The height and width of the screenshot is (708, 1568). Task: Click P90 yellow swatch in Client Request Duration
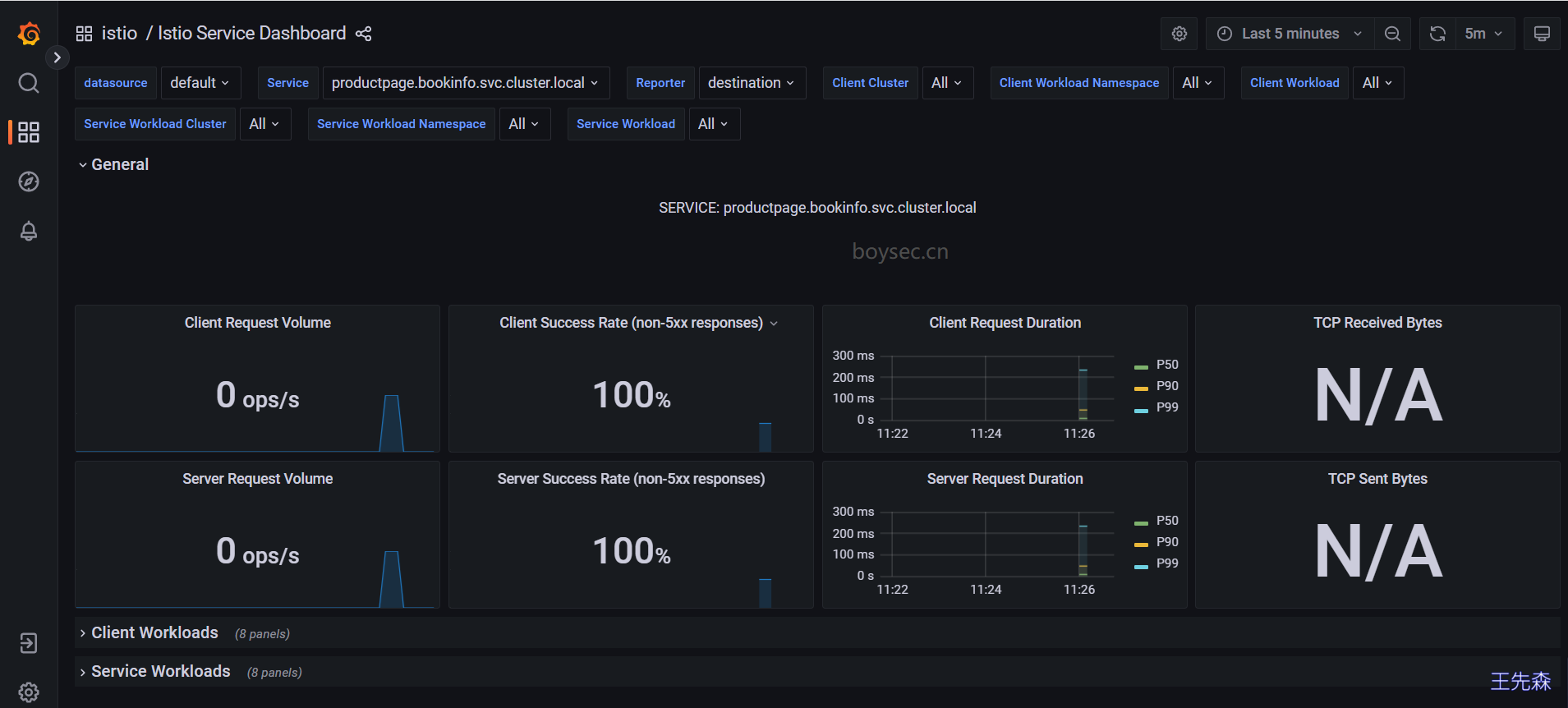click(x=1141, y=388)
